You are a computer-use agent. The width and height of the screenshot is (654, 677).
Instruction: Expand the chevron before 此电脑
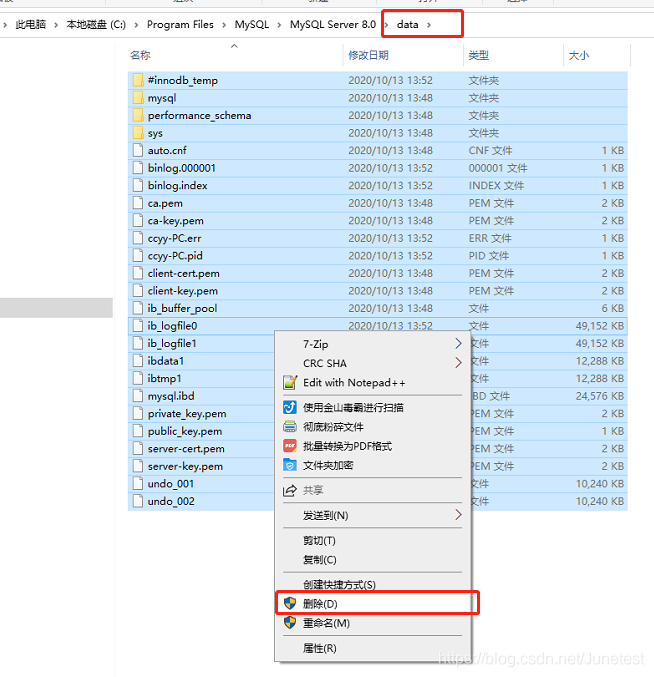[5, 25]
